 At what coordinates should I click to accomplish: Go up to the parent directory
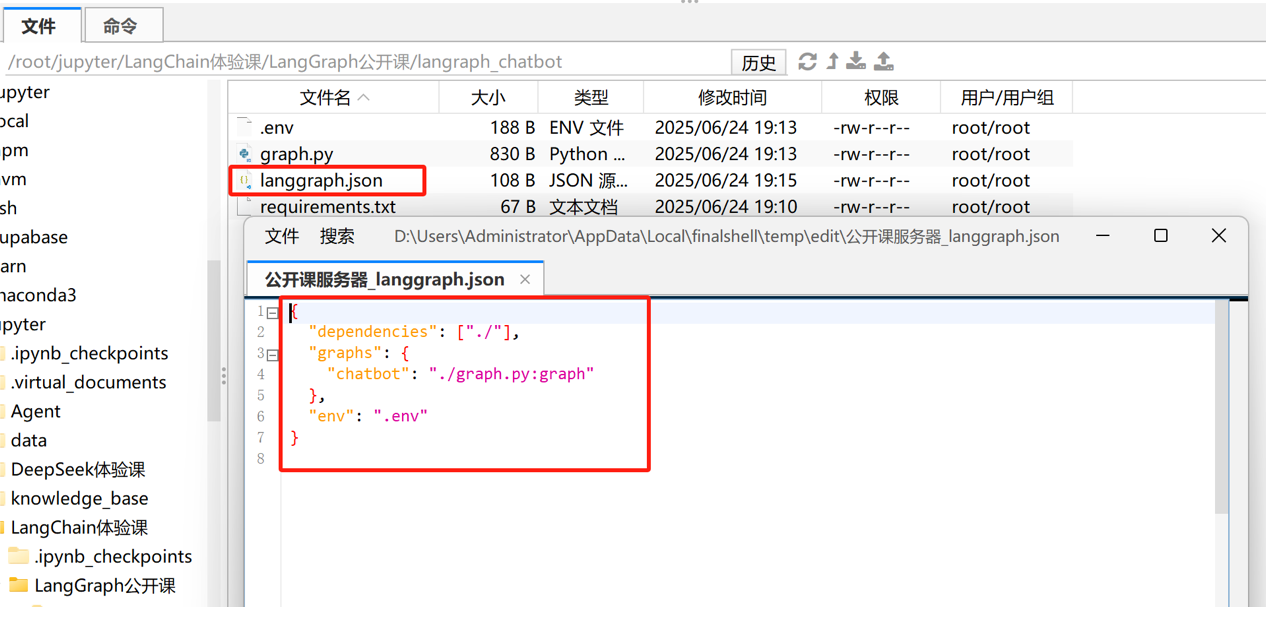pyautogui.click(x=832, y=62)
